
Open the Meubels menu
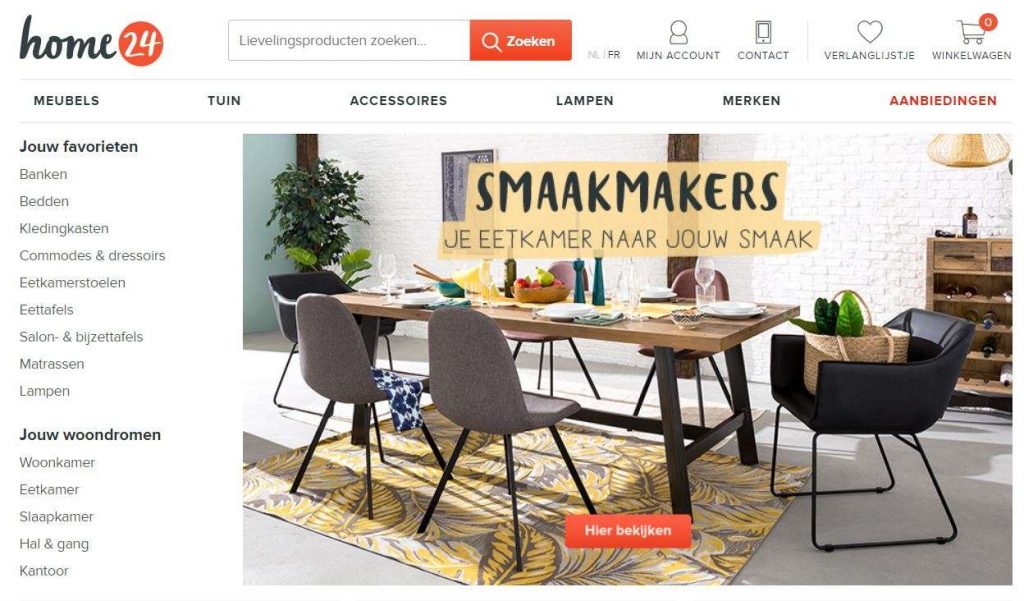pos(67,101)
